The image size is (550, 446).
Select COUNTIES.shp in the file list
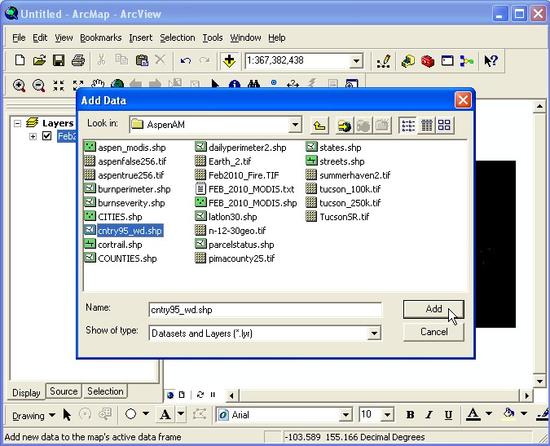tap(121, 258)
